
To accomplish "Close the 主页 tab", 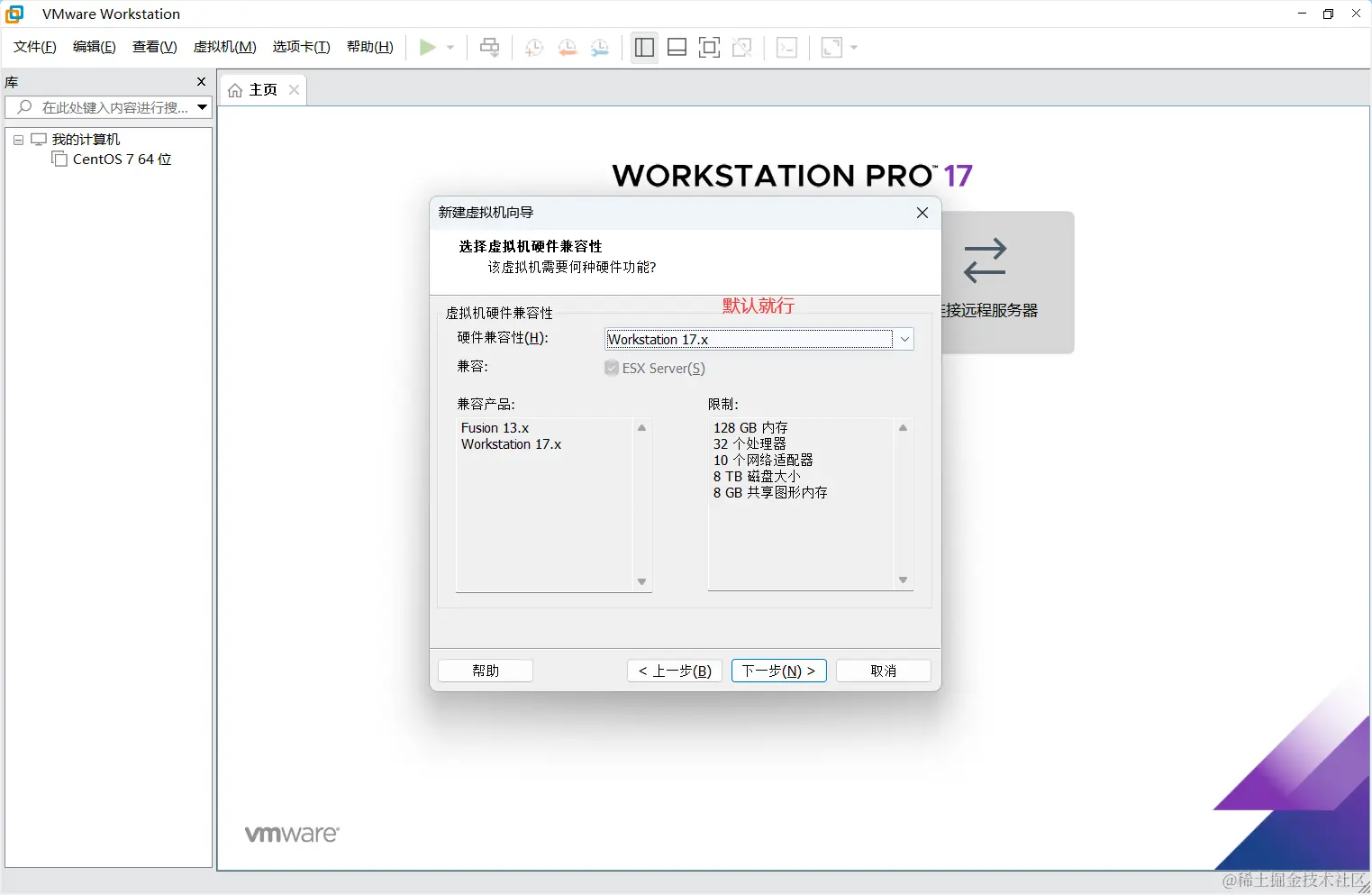I will point(294,90).
